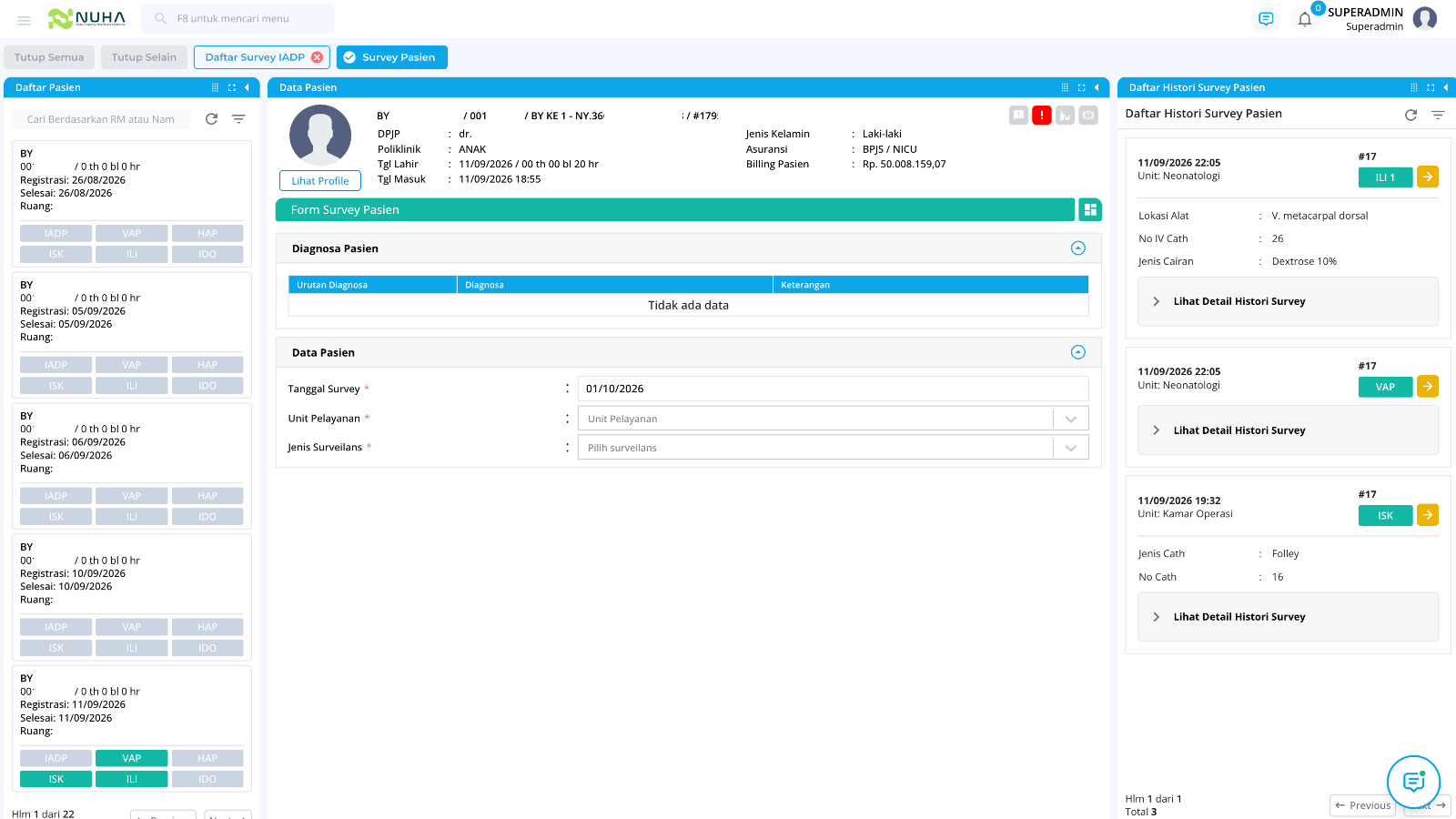Open the Jenis Surveilans dropdown
Screen dimensions: 1456x819
[834, 448]
